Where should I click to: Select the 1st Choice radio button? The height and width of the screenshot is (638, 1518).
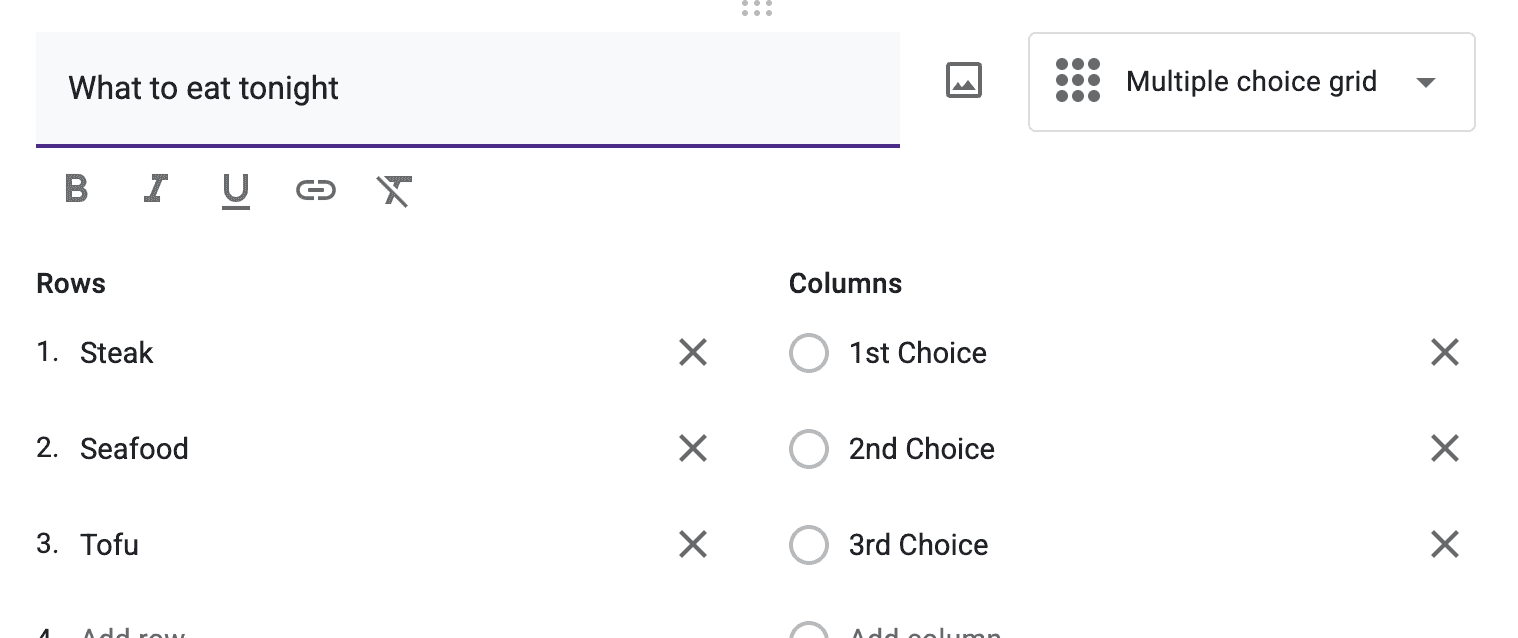tap(809, 353)
